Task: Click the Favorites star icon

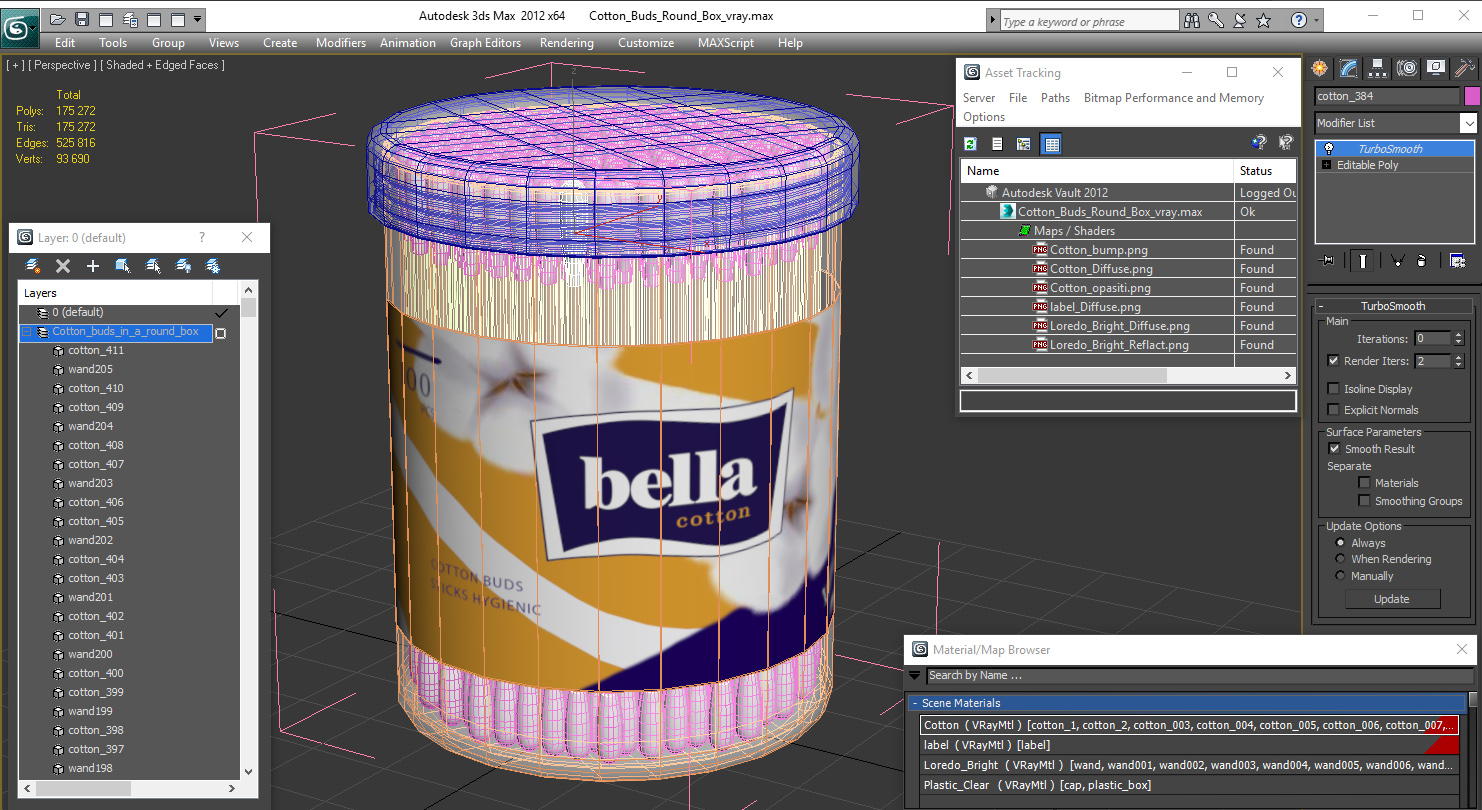Action: pyautogui.click(x=1264, y=20)
